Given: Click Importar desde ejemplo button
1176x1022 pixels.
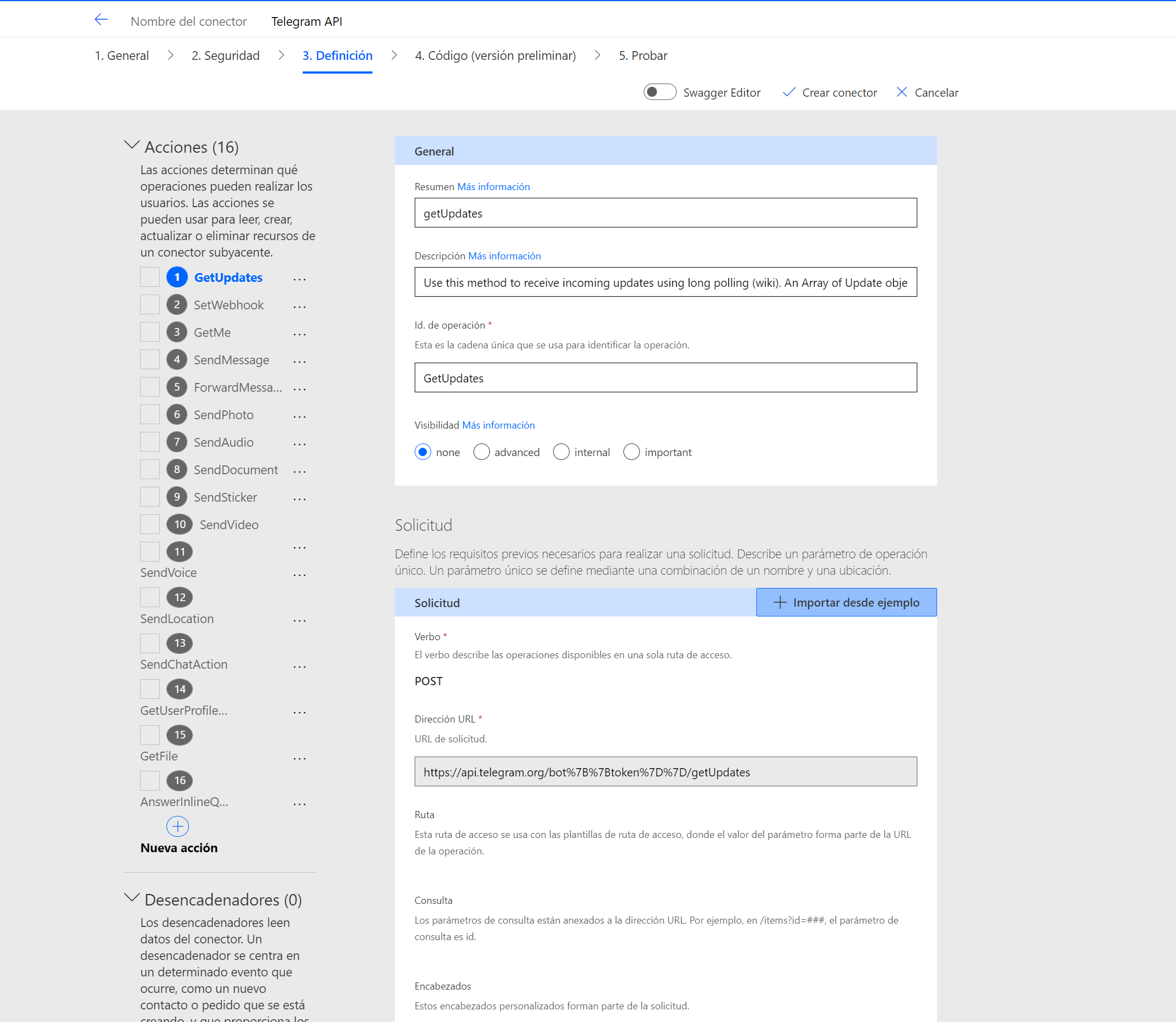Looking at the screenshot, I should (846, 602).
